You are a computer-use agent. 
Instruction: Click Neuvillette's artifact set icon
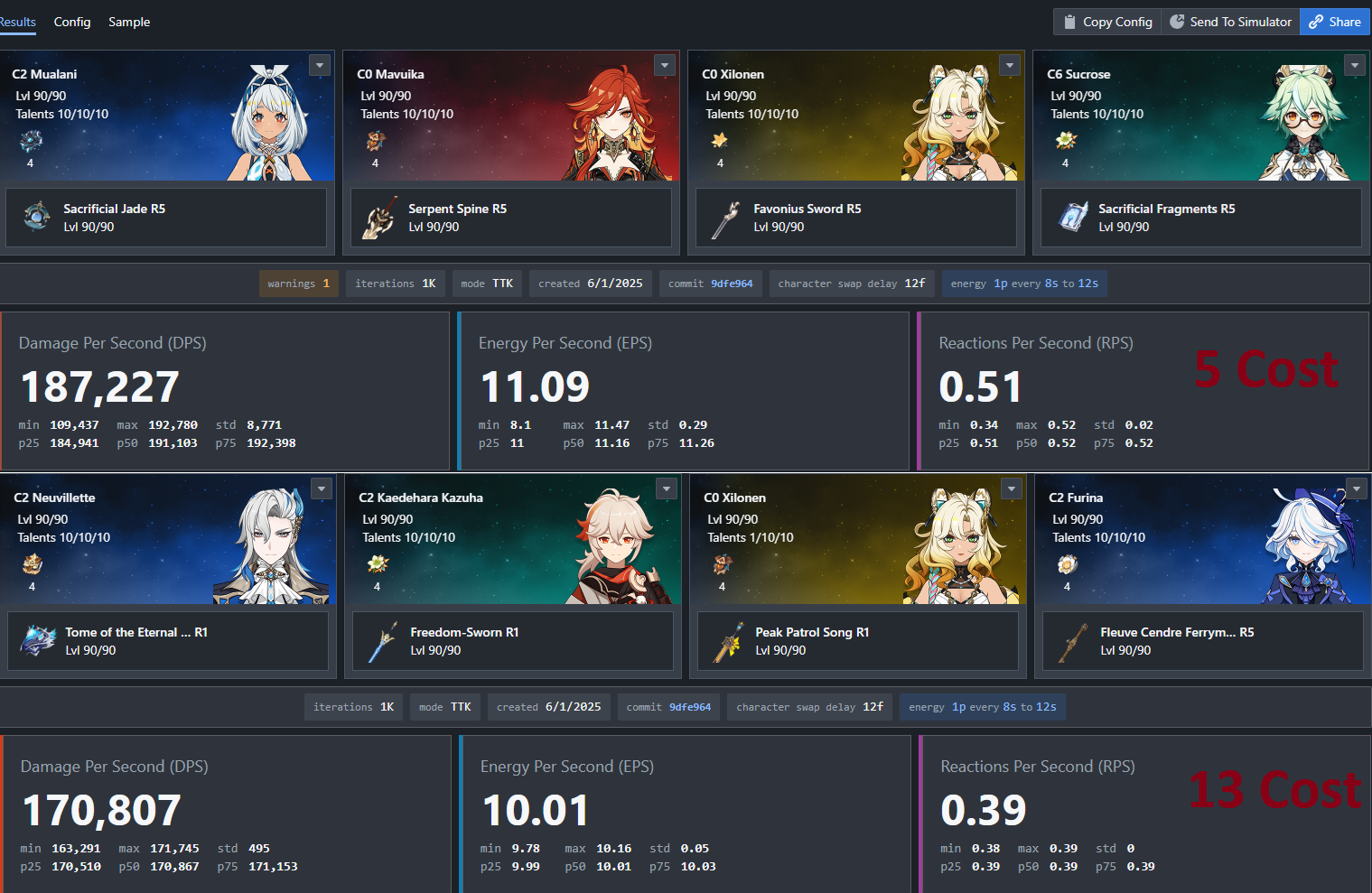click(x=33, y=564)
